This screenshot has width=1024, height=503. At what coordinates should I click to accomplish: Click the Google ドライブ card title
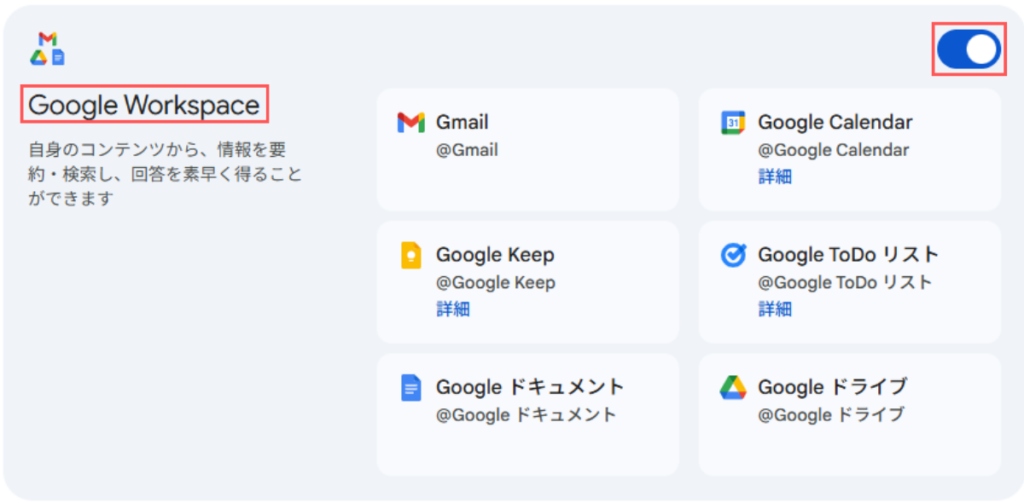click(832, 388)
